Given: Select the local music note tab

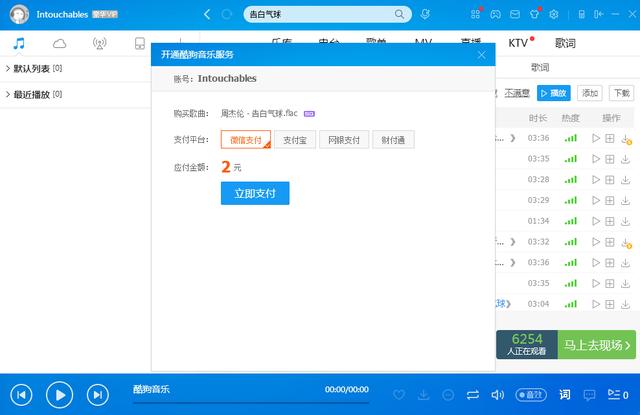Looking at the screenshot, I should point(19,43).
